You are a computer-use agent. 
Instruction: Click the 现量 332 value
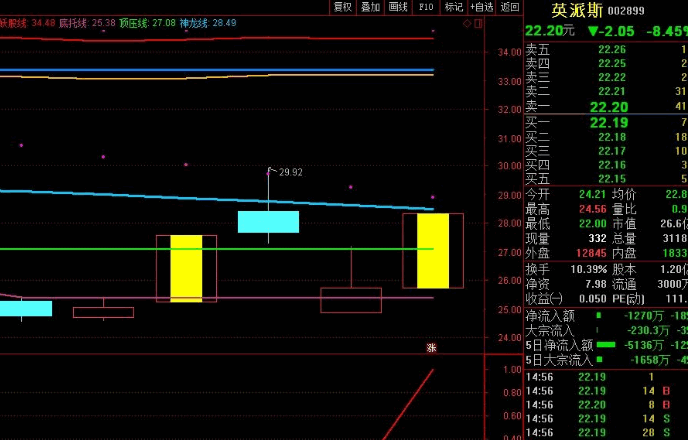point(598,239)
